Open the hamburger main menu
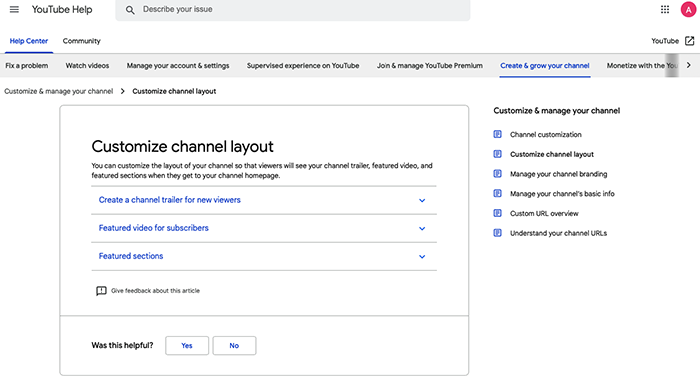 coord(14,9)
